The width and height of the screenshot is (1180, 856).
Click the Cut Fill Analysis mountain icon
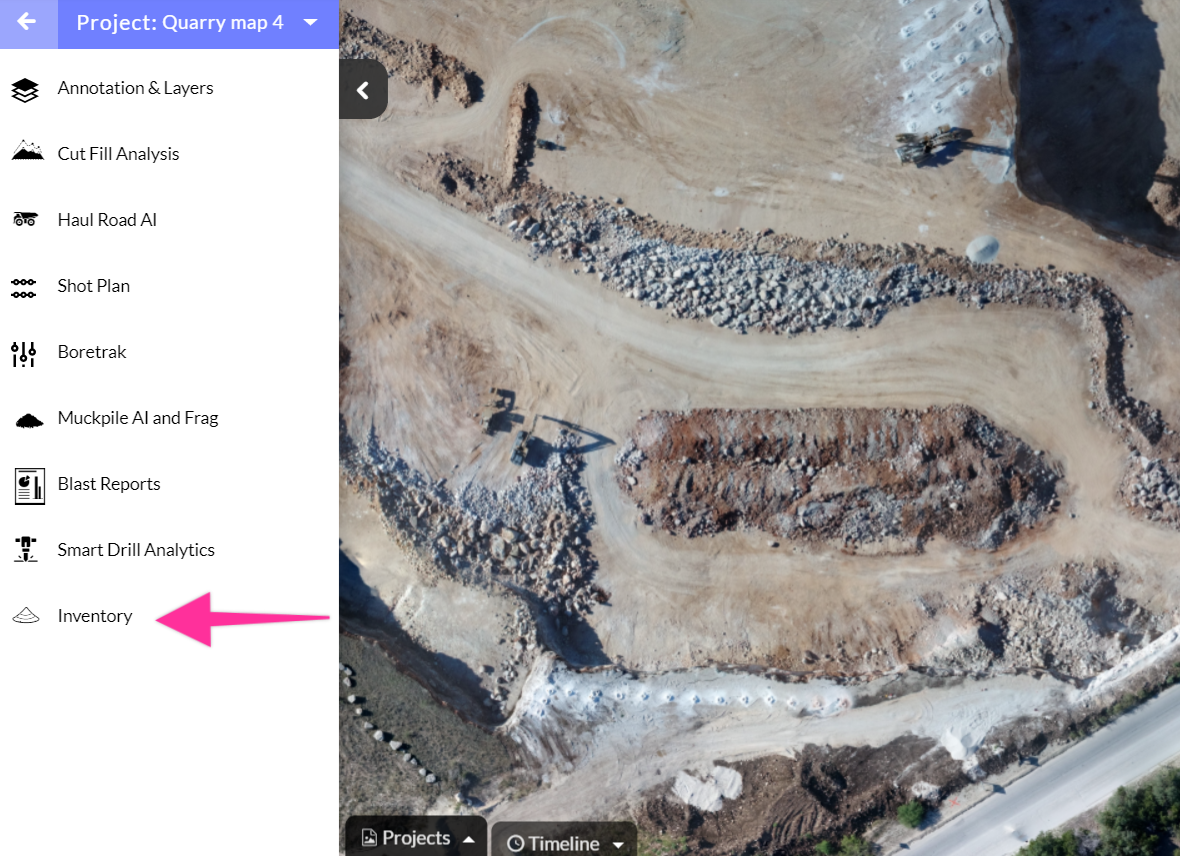(x=27, y=151)
